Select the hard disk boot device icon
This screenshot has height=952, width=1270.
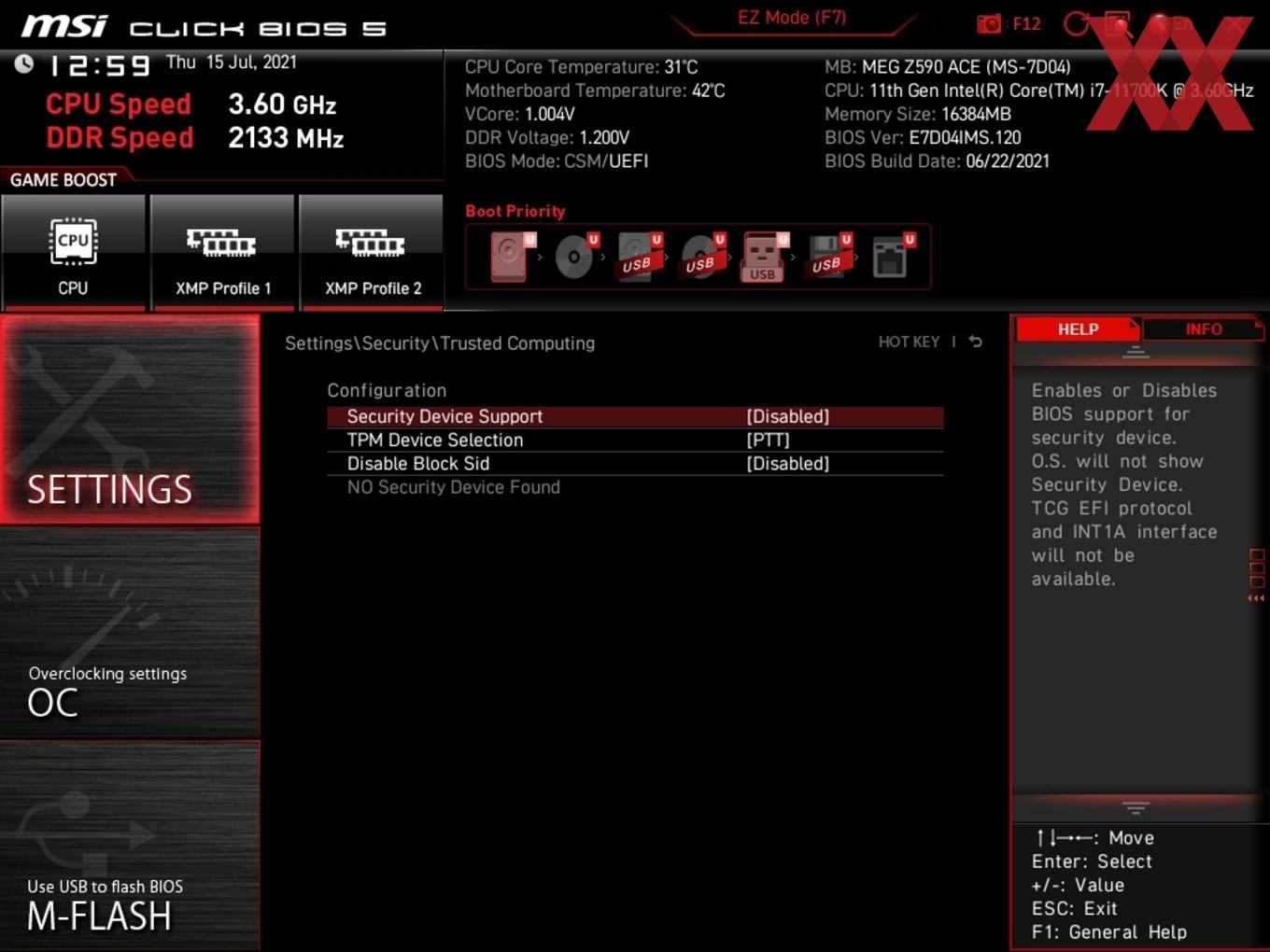click(x=511, y=257)
